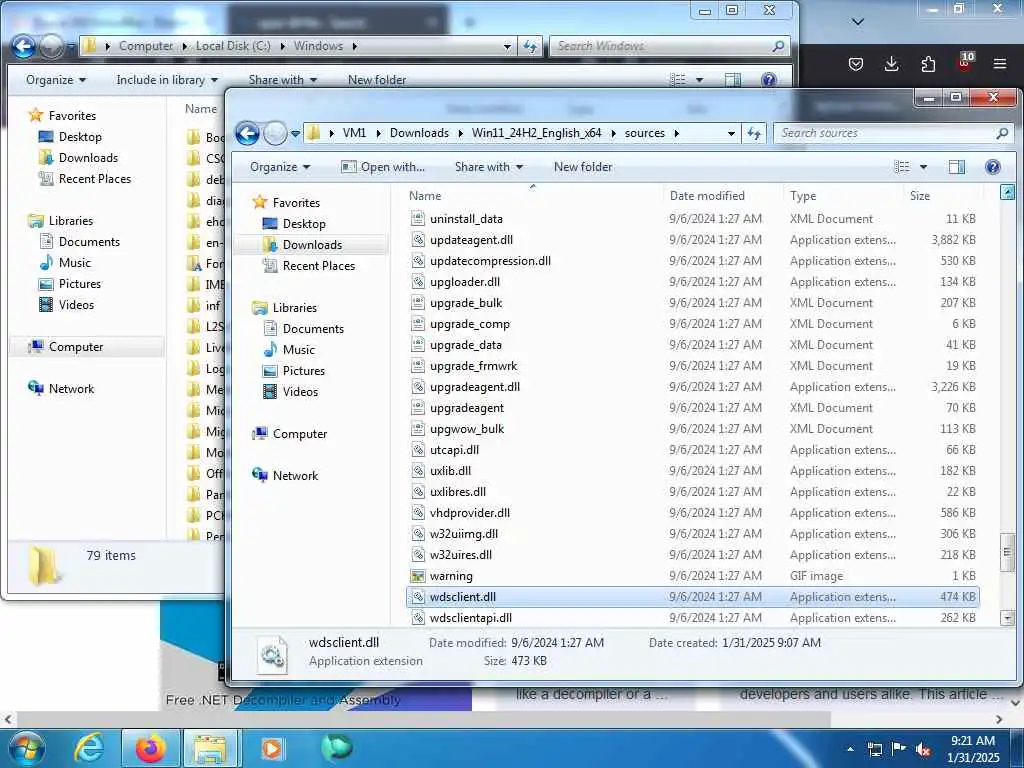
Task: Open view options dropdown arrow in sources window
Action: pos(923,167)
